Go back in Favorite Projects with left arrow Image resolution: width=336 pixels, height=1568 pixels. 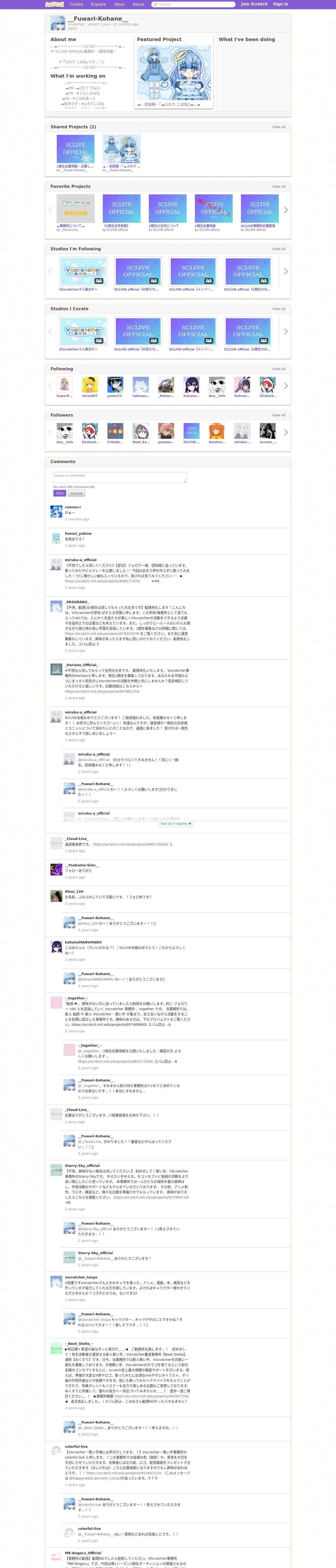click(50, 210)
